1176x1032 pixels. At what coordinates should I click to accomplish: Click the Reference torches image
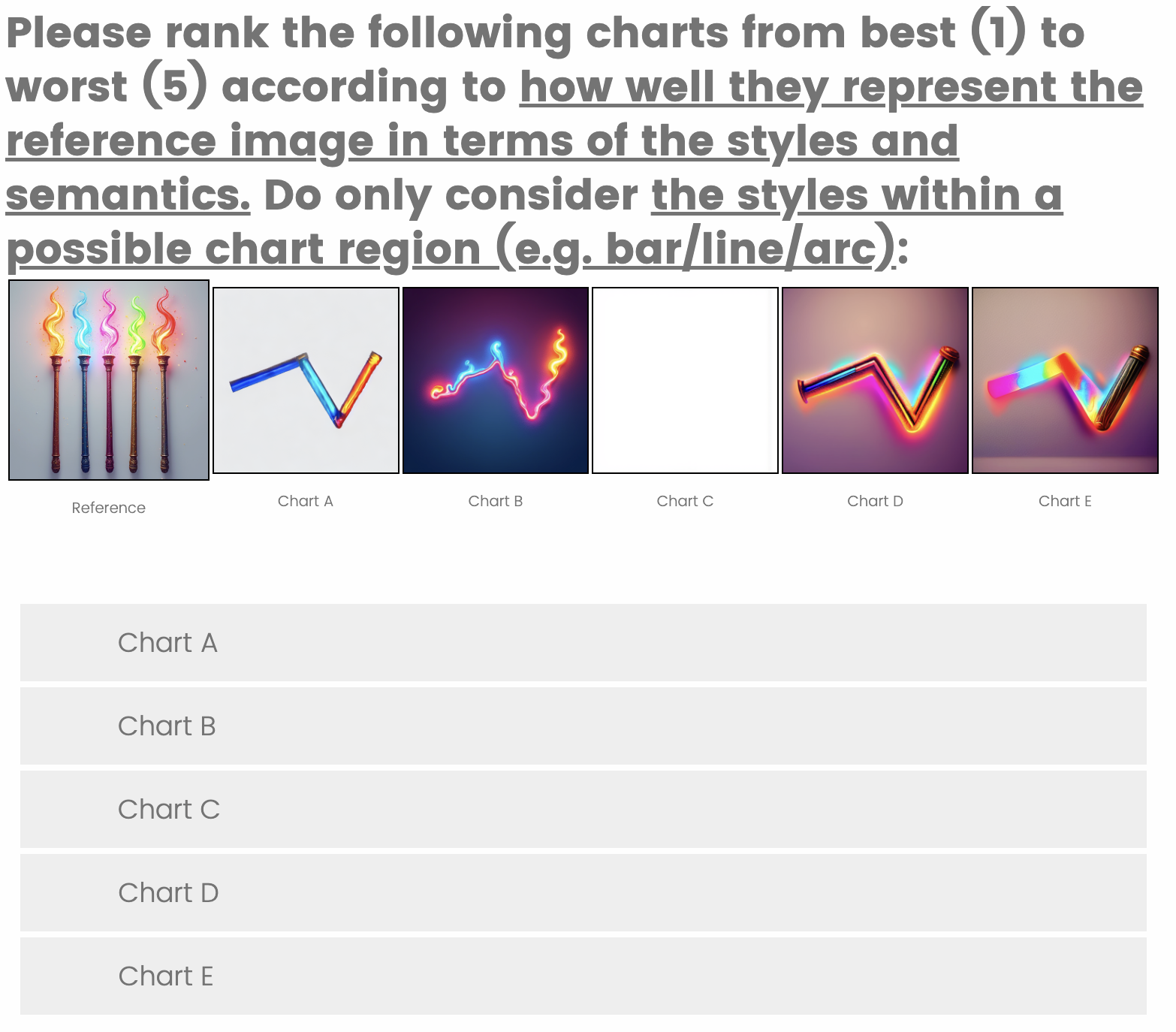pos(109,380)
